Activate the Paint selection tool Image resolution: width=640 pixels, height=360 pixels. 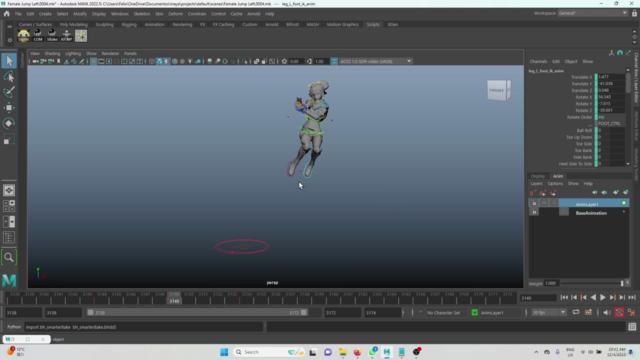click(x=9, y=92)
